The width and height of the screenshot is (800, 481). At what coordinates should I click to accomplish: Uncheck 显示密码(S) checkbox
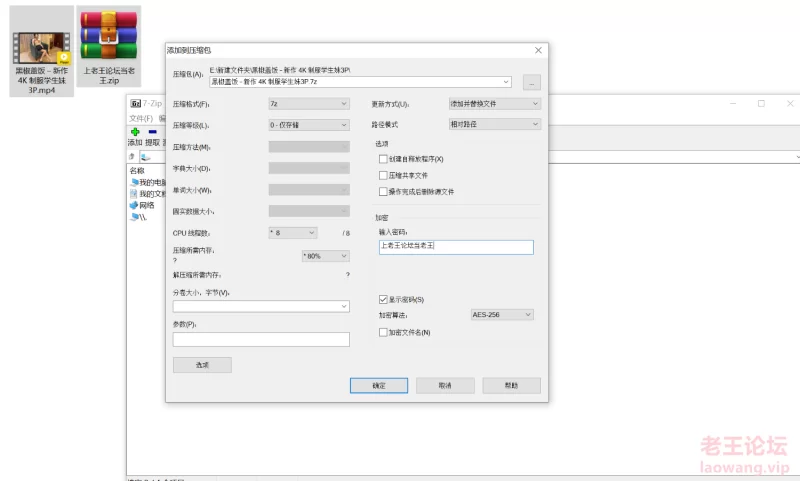tap(383, 299)
